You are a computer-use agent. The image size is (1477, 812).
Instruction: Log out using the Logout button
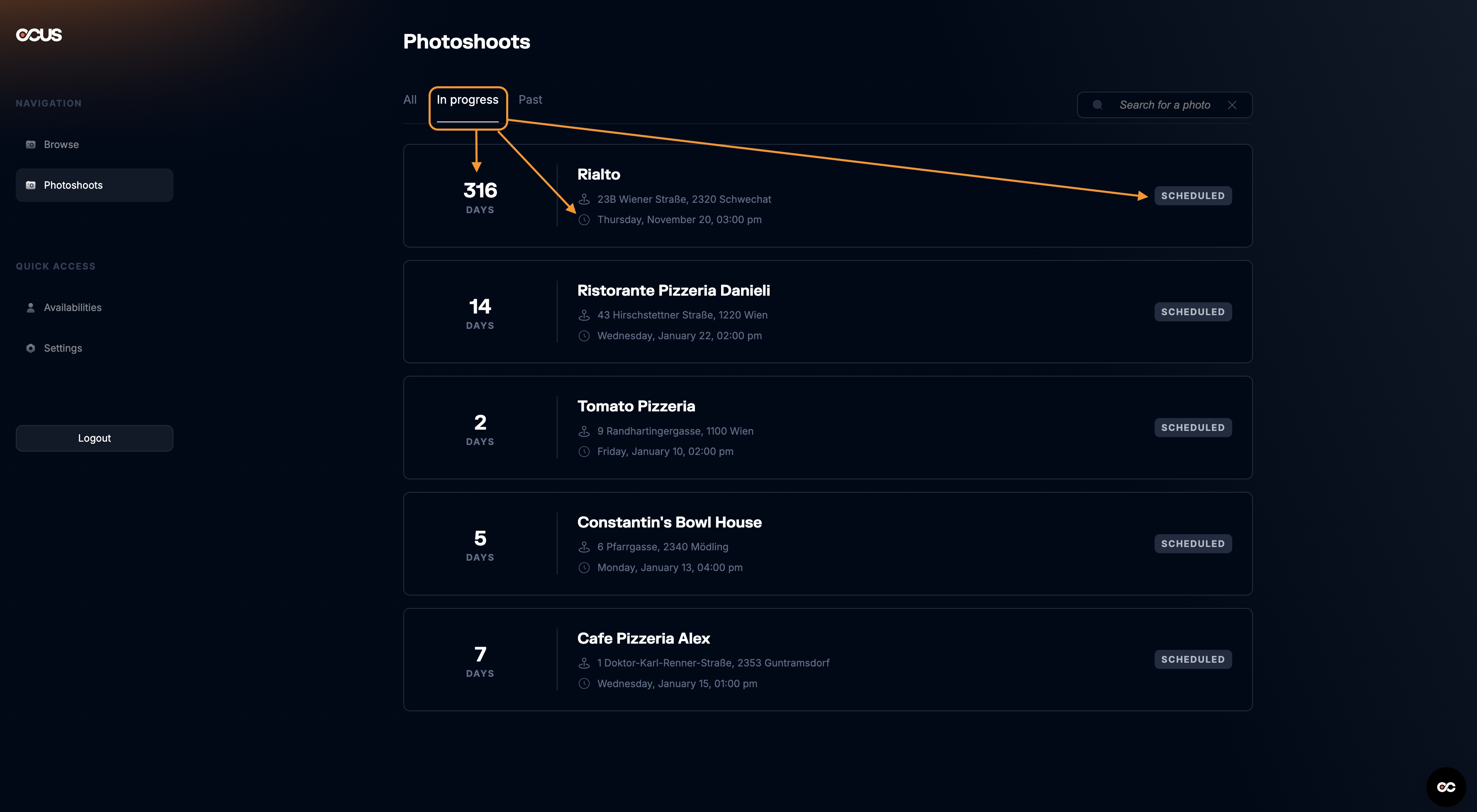point(95,438)
